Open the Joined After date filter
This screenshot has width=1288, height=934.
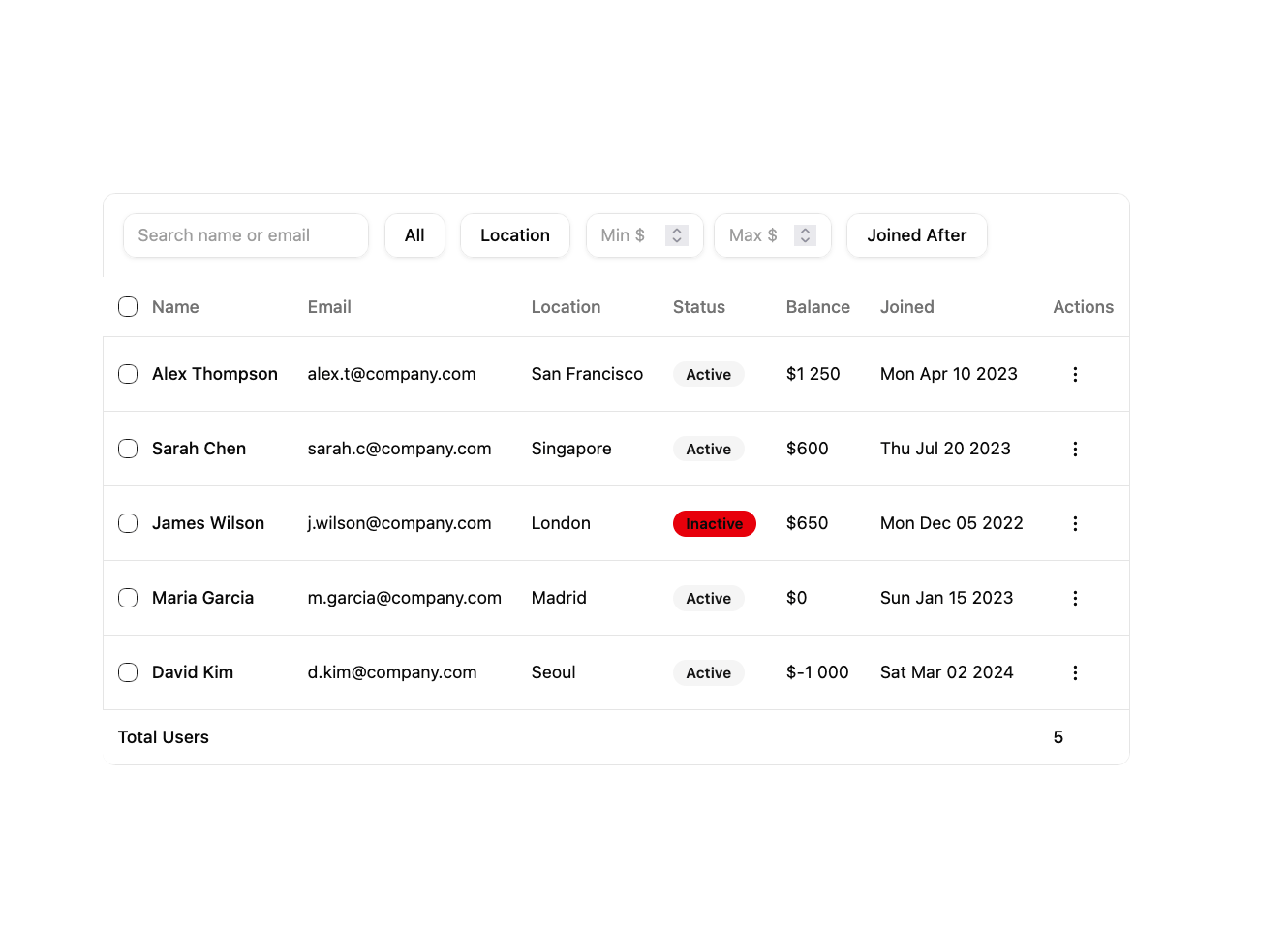(917, 235)
